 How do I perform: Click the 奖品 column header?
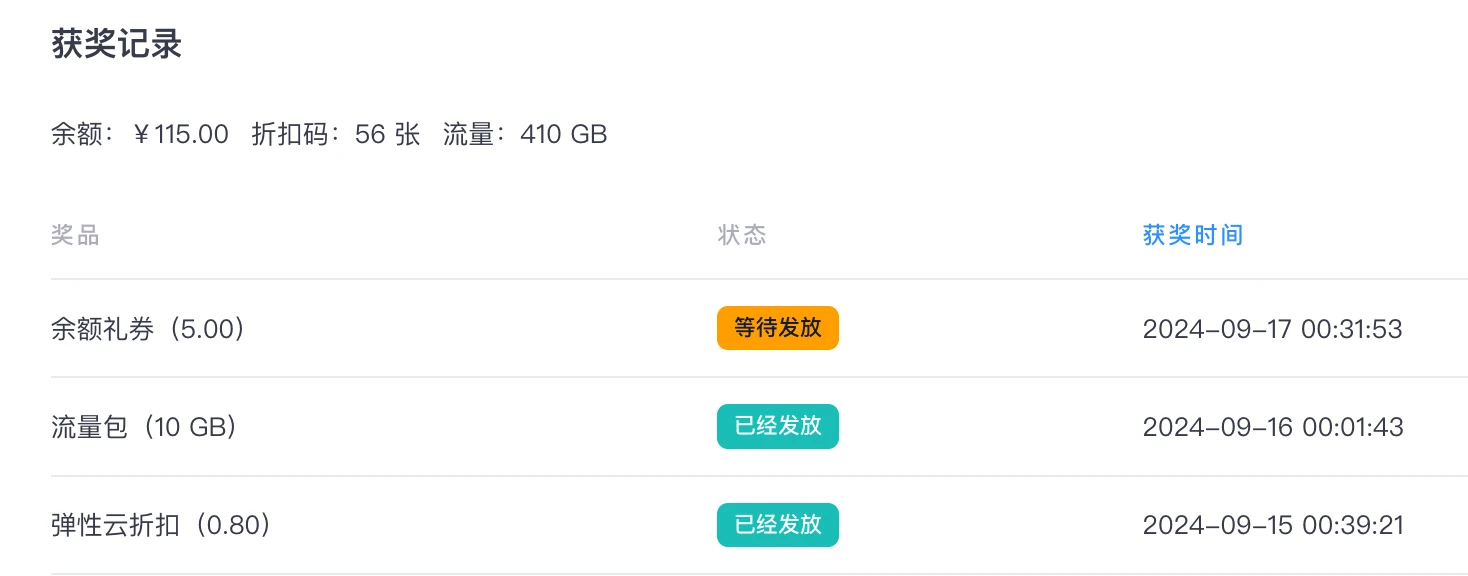point(75,236)
